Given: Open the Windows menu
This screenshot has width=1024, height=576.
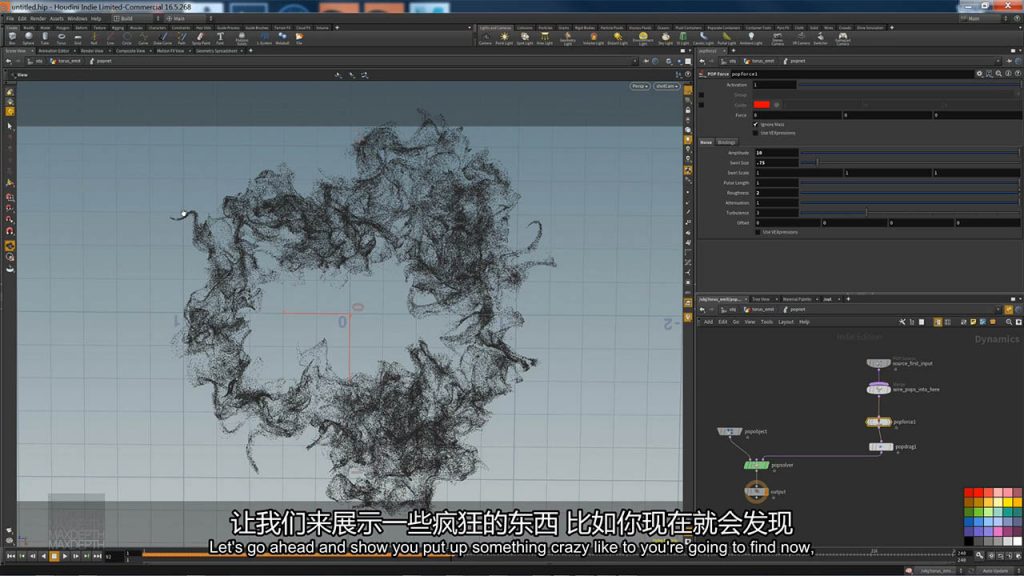Looking at the screenshot, I should tap(77, 18).
